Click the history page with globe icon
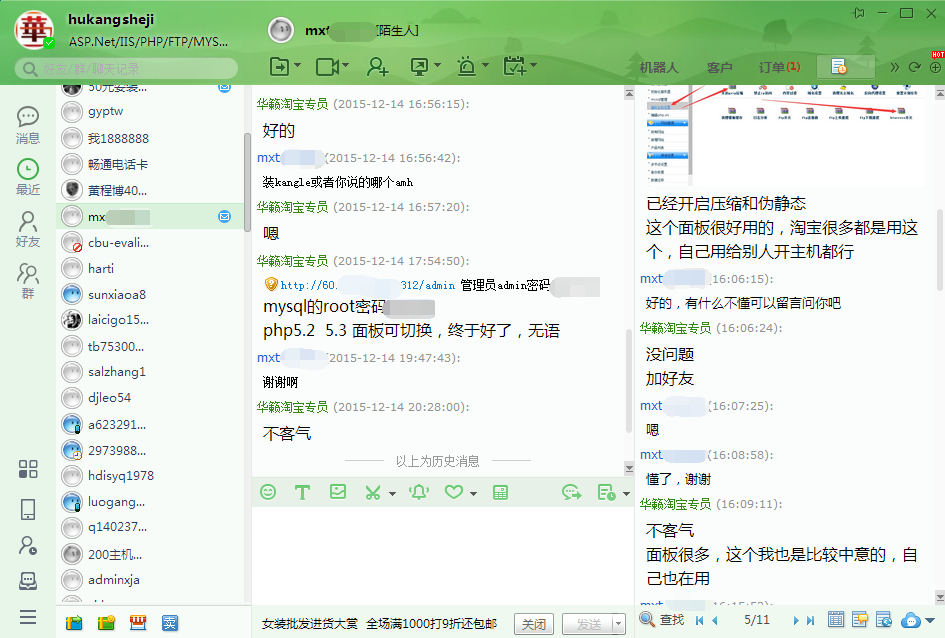The width and height of the screenshot is (945, 638). coord(884,619)
